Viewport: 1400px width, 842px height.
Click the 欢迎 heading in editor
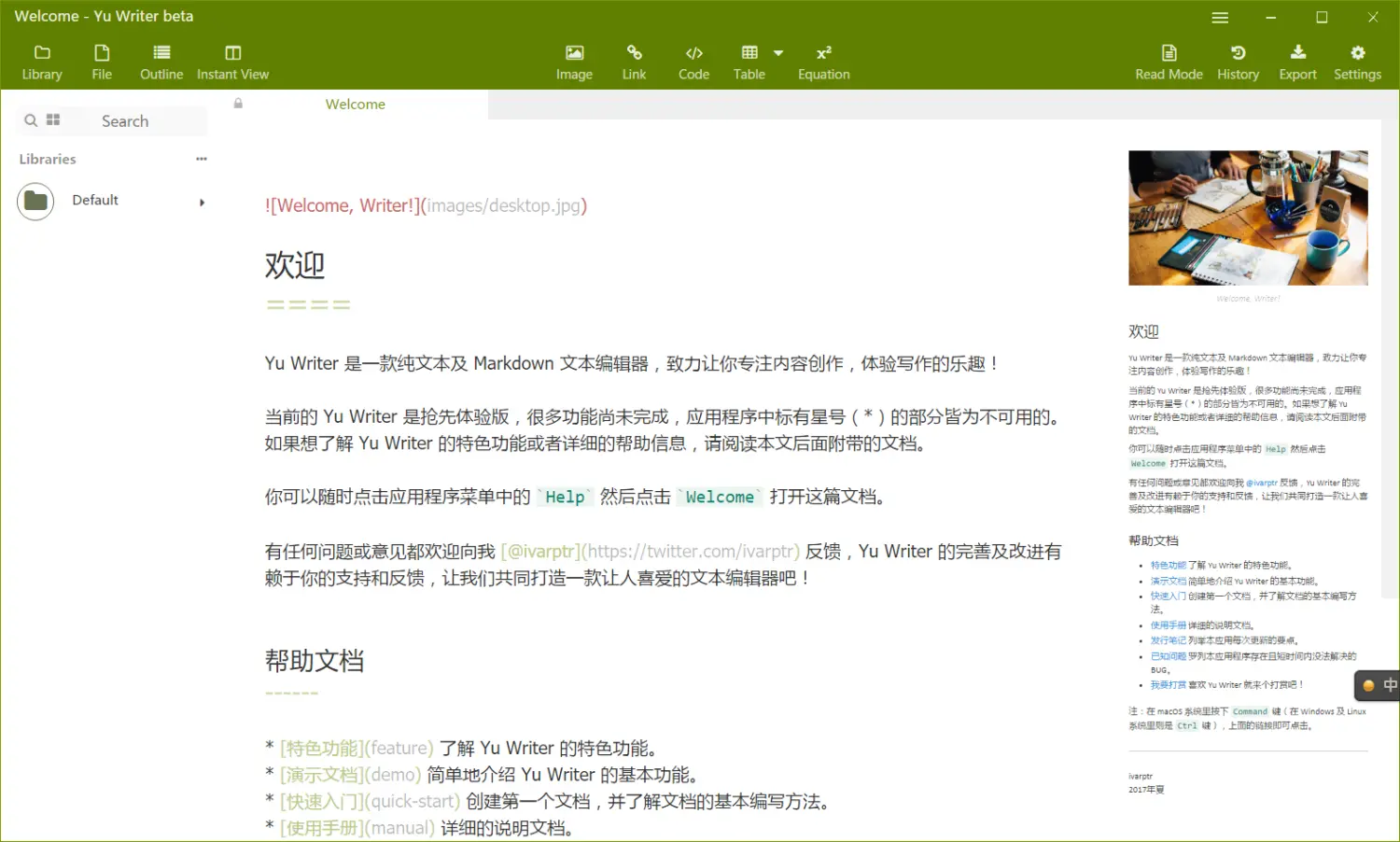point(295,265)
